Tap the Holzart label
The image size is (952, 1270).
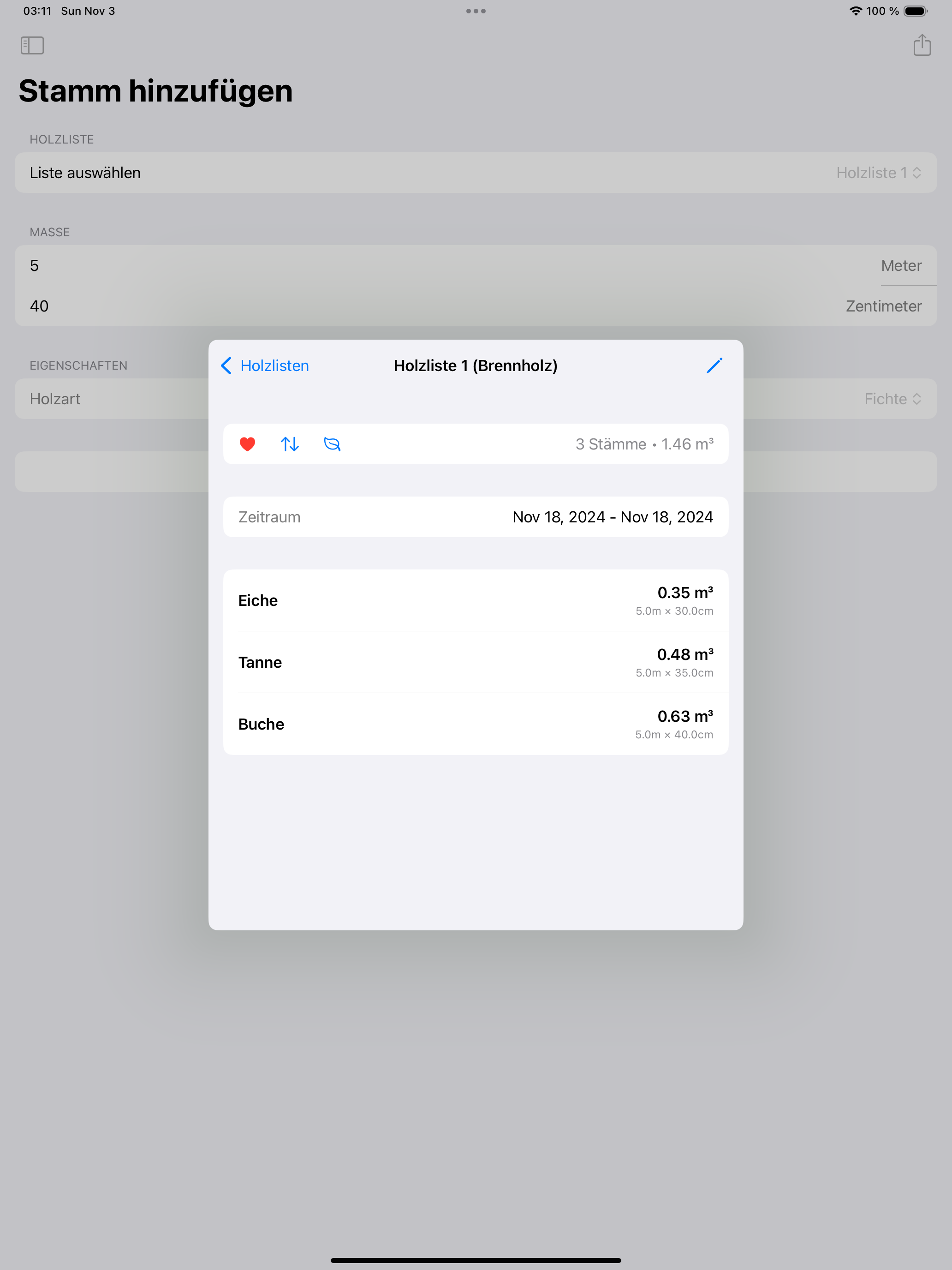point(55,399)
